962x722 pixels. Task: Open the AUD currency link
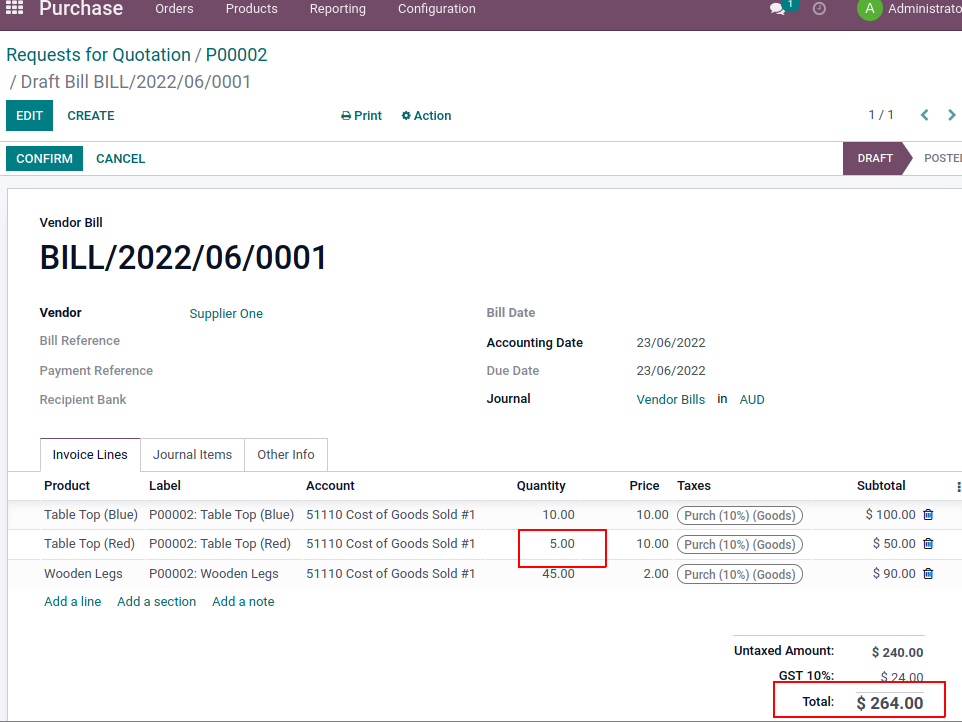[752, 399]
